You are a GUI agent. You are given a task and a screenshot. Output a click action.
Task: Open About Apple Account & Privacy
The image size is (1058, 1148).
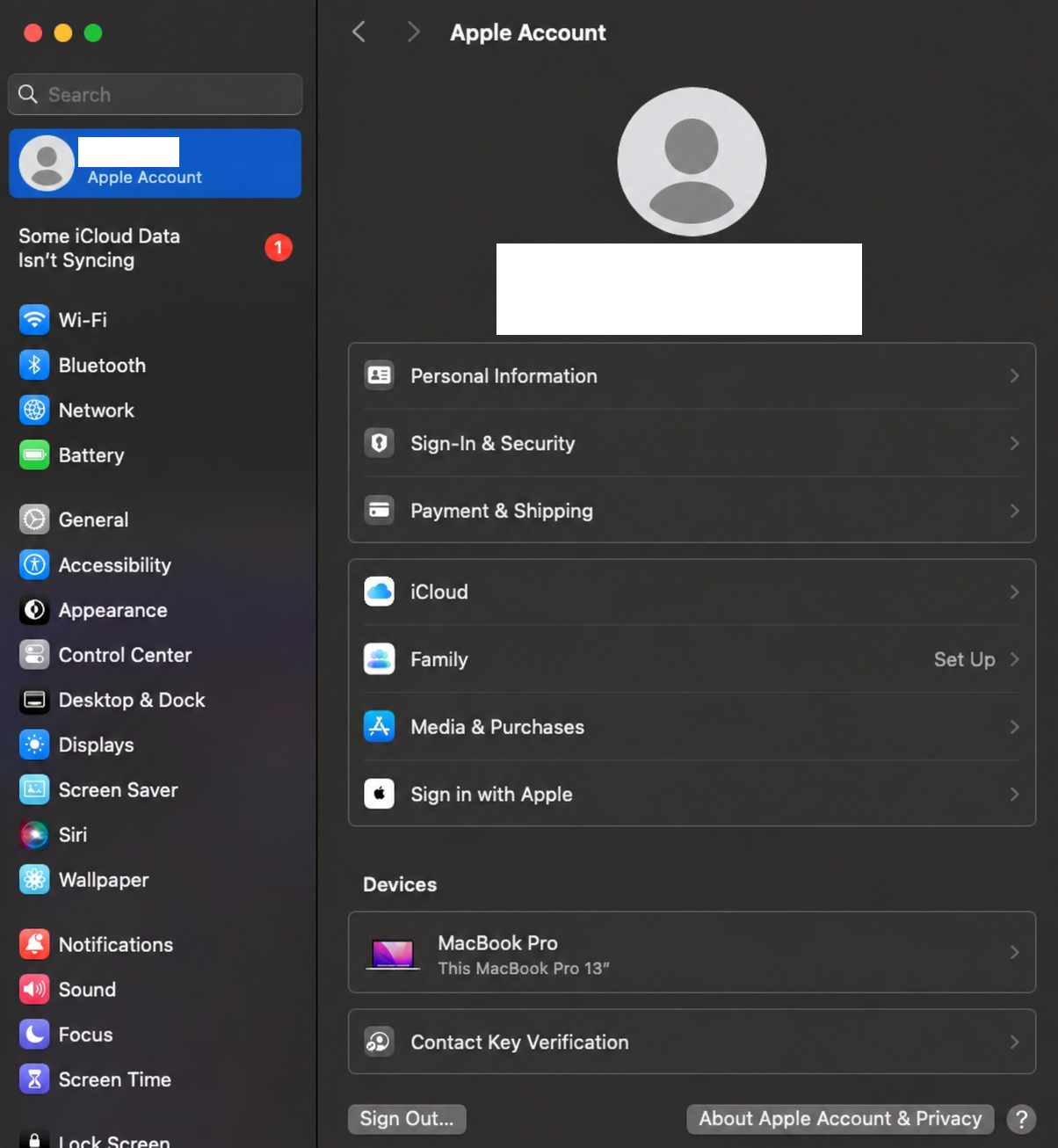click(840, 1118)
